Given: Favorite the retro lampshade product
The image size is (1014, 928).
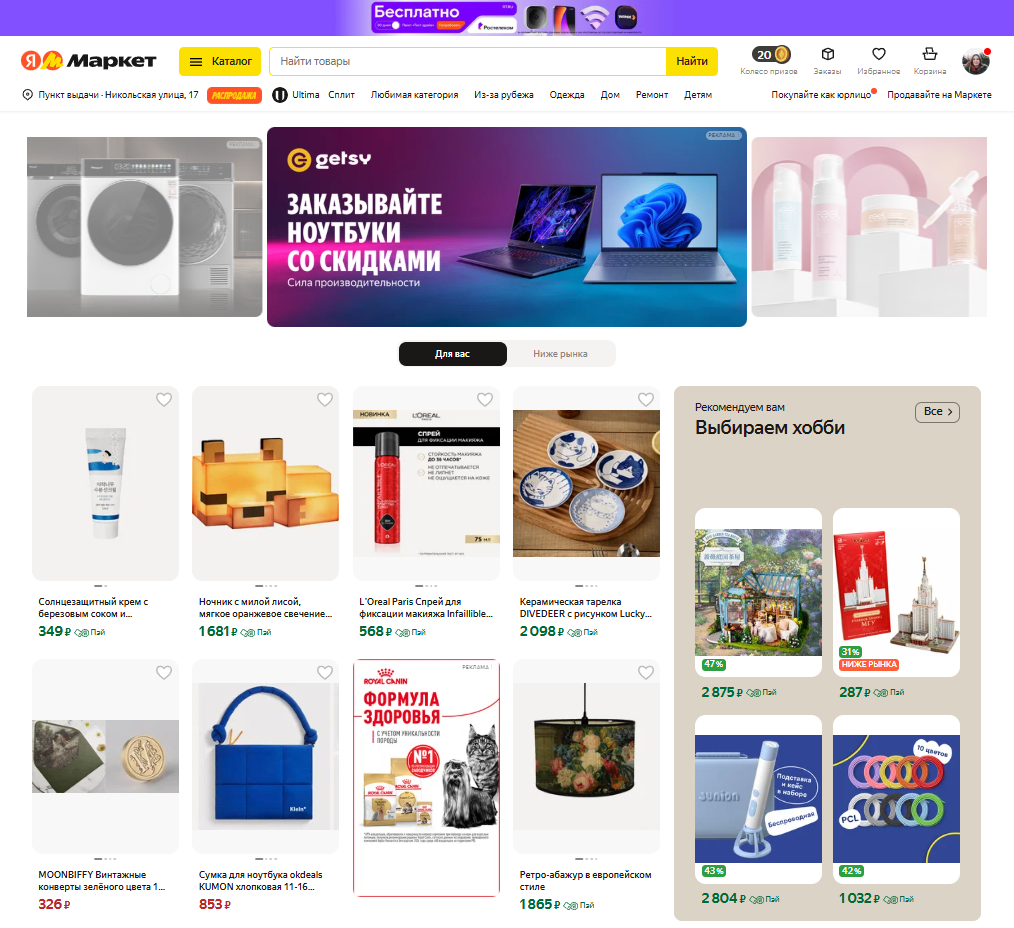Looking at the screenshot, I should pyautogui.click(x=645, y=673).
